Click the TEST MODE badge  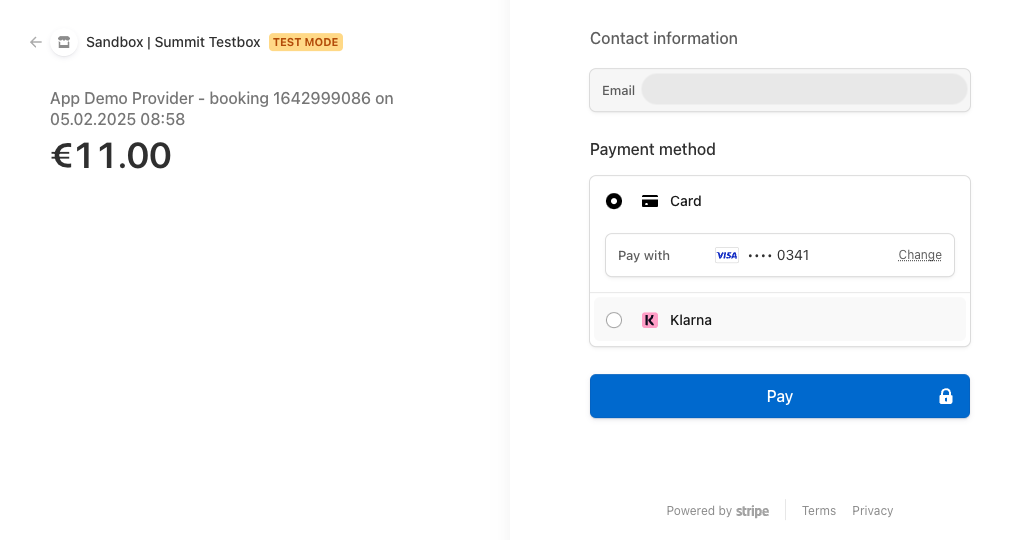[306, 42]
